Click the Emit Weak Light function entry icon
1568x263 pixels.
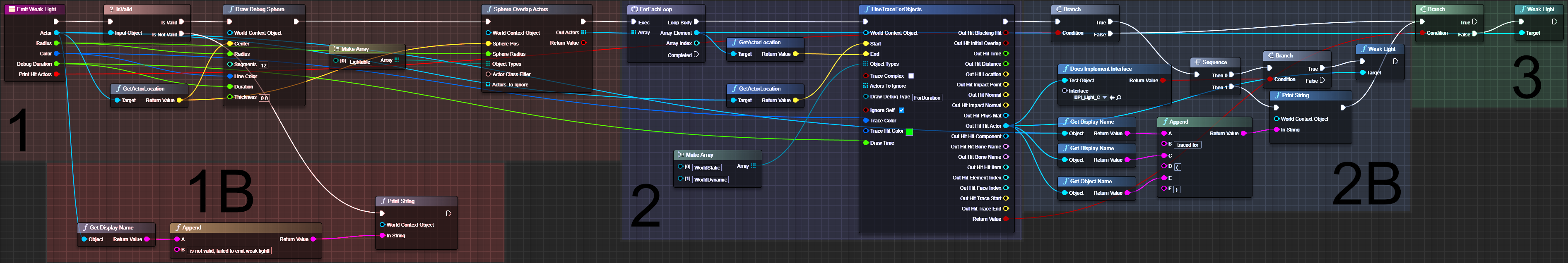(x=12, y=9)
